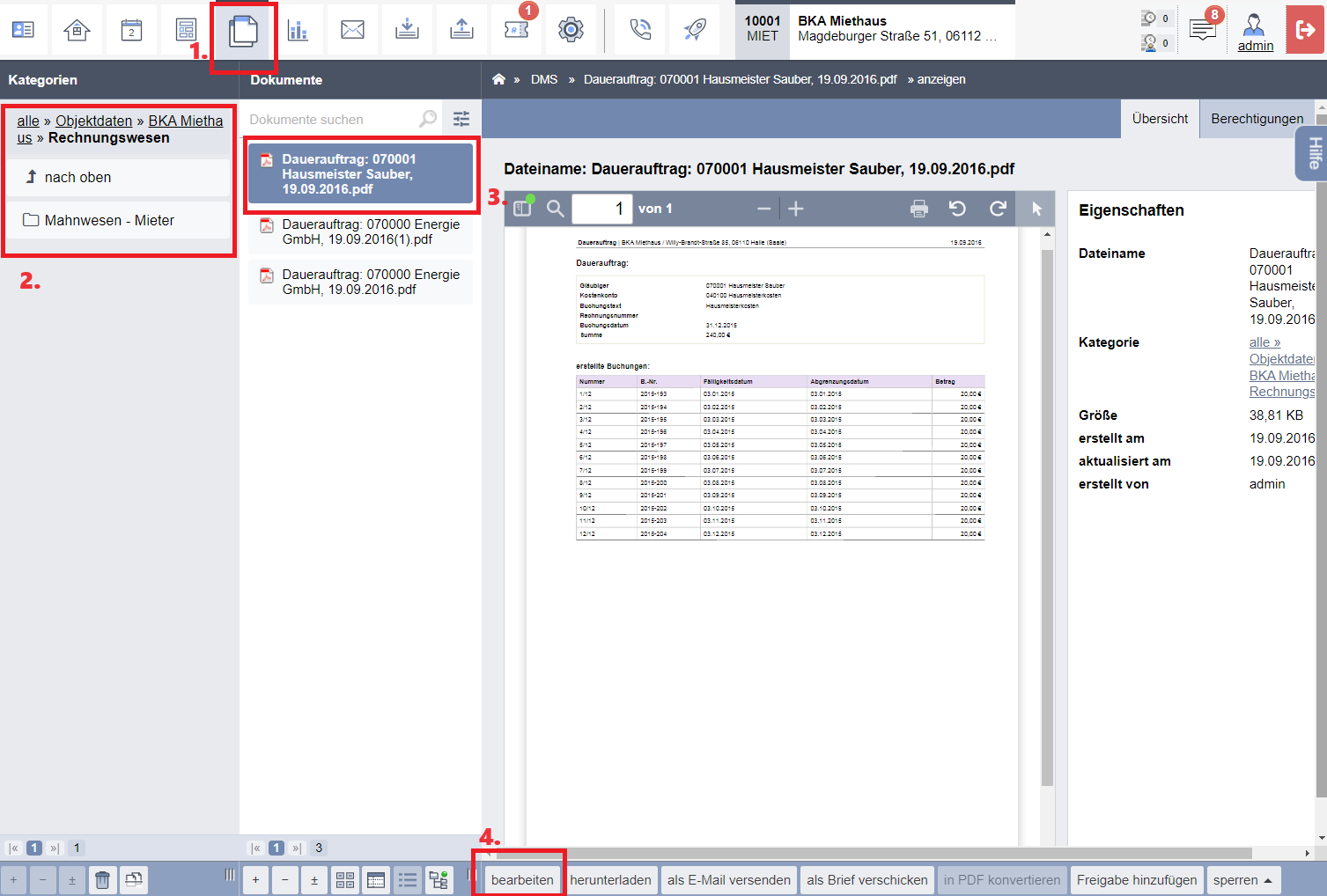Open the upload export tray icon
Image resolution: width=1327 pixels, height=896 pixels.
click(x=461, y=30)
